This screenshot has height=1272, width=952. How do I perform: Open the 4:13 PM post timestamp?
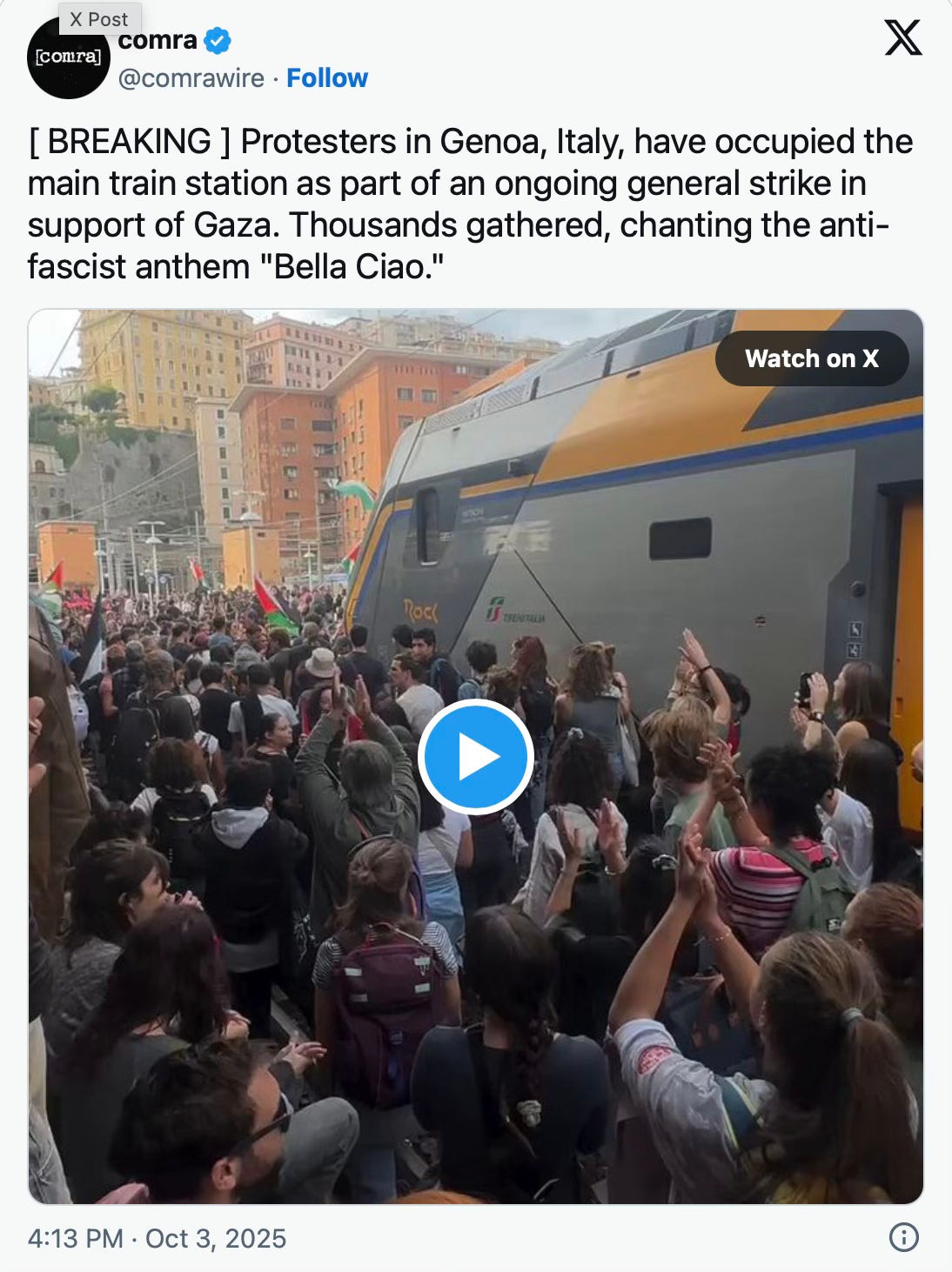[x=76, y=1238]
